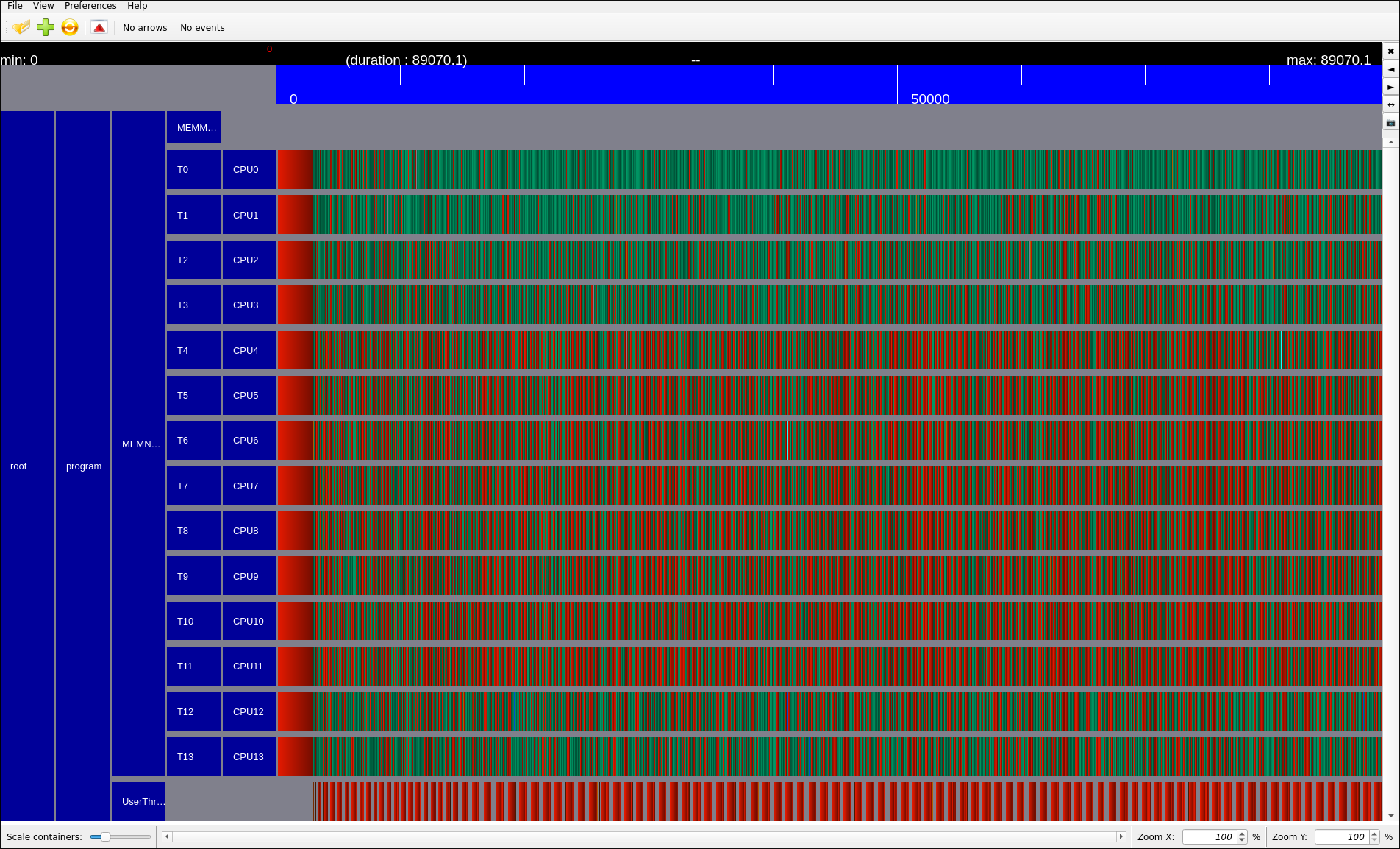The width and height of the screenshot is (1400, 849).
Task: Click the double-headed horizontal arrow button
Action: [x=1390, y=104]
